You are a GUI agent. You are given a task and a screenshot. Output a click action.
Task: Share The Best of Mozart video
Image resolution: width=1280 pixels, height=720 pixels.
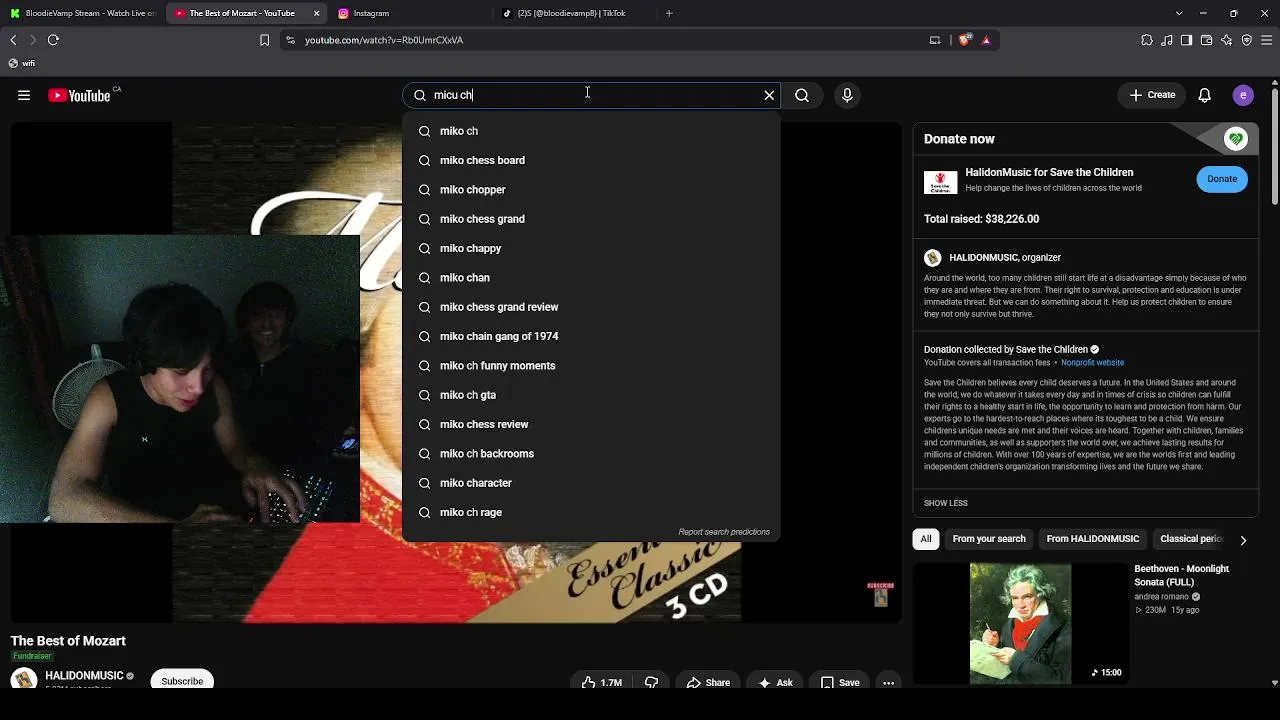708,683
